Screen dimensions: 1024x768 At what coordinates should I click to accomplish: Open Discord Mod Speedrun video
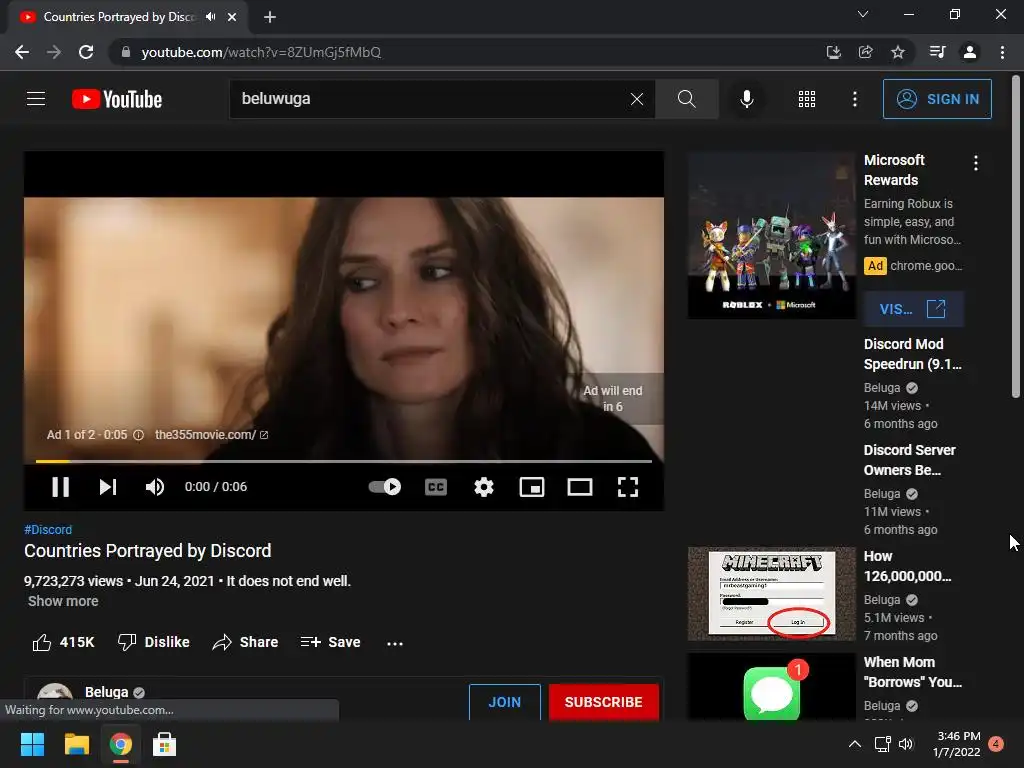pyautogui.click(x=912, y=354)
